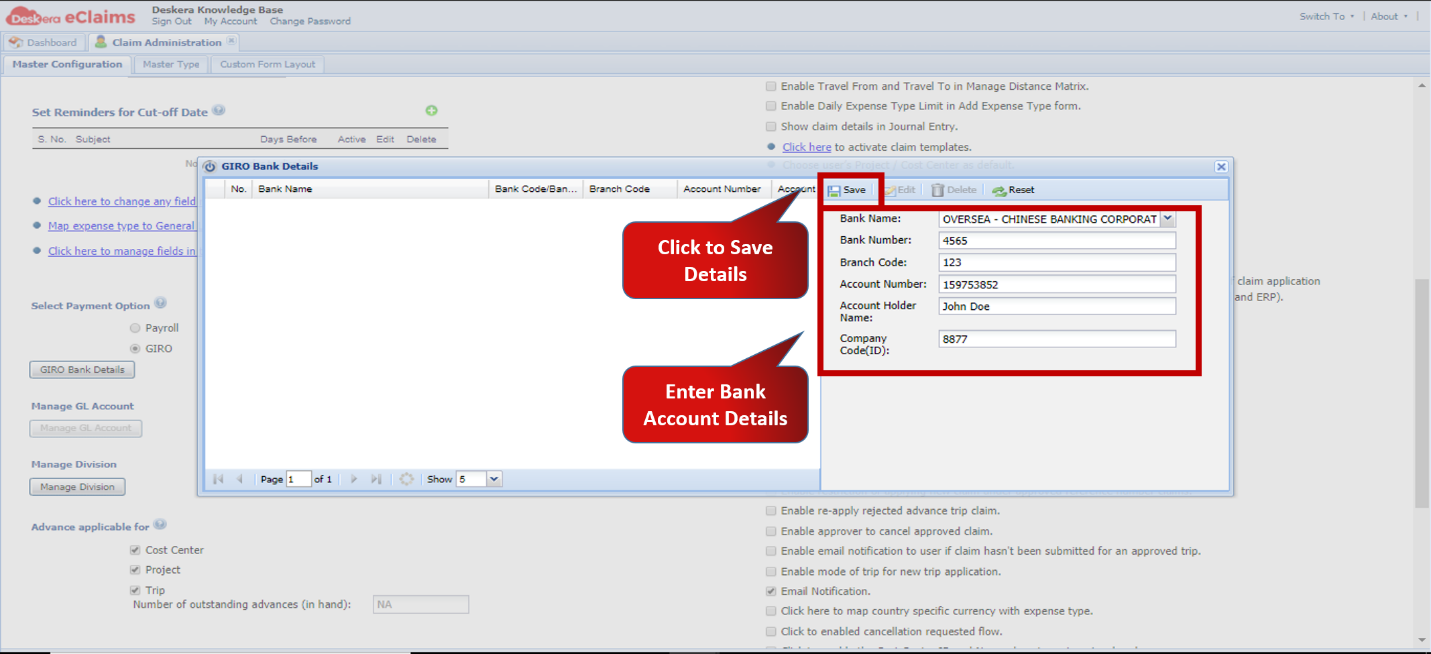Check map country specific currency option
Image resolution: width=1431 pixels, height=654 pixels.
771,611
